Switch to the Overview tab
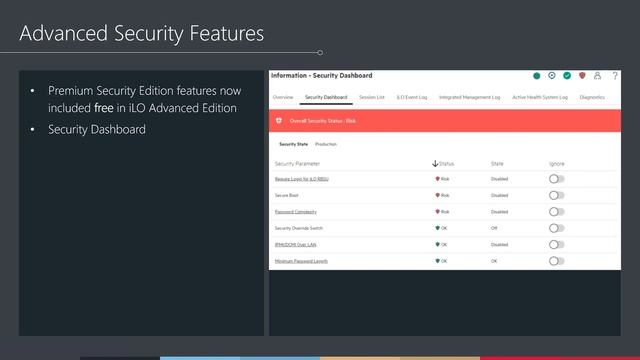This screenshot has height=360, width=640. pos(283,97)
